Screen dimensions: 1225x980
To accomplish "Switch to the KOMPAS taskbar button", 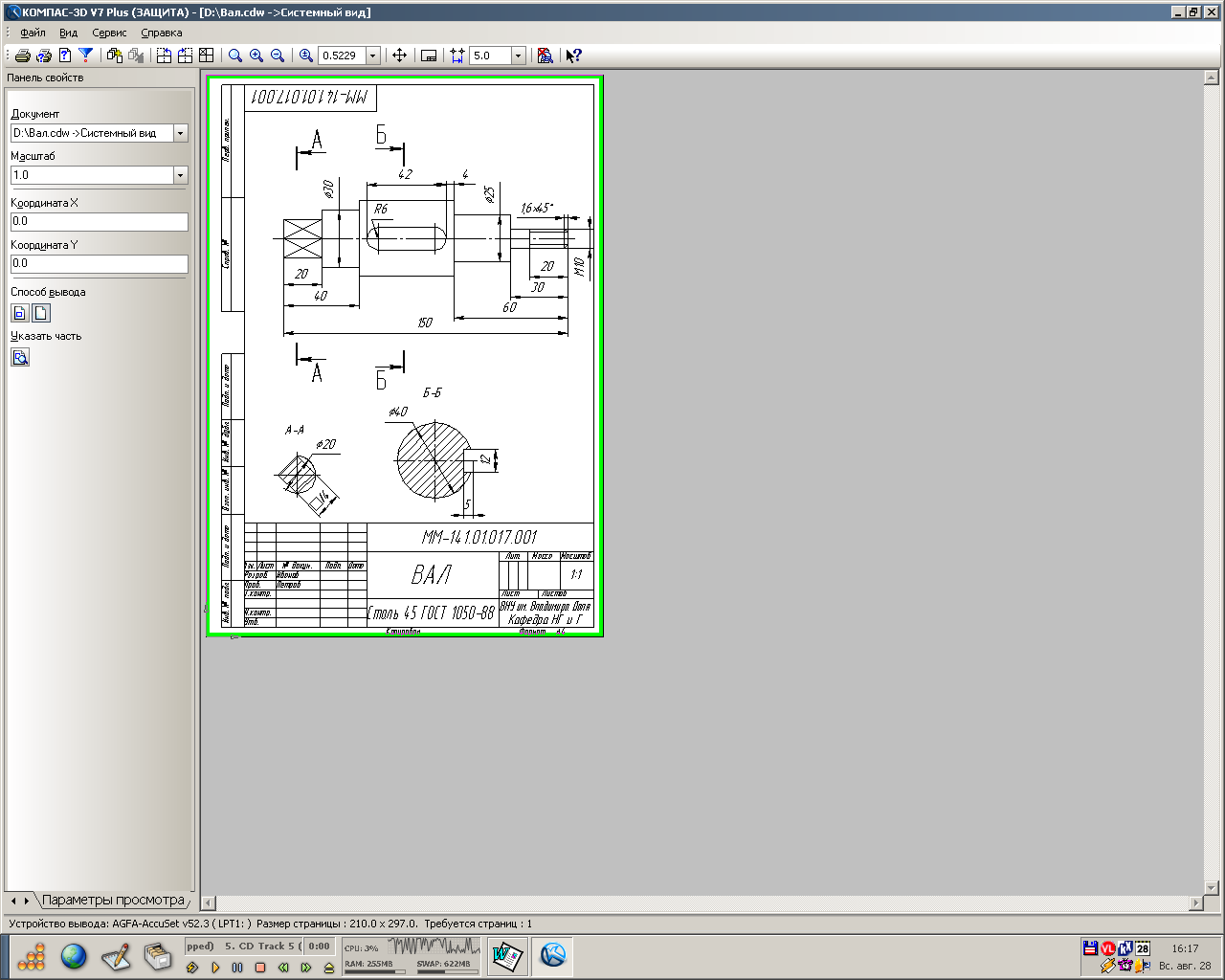I will coord(553,956).
